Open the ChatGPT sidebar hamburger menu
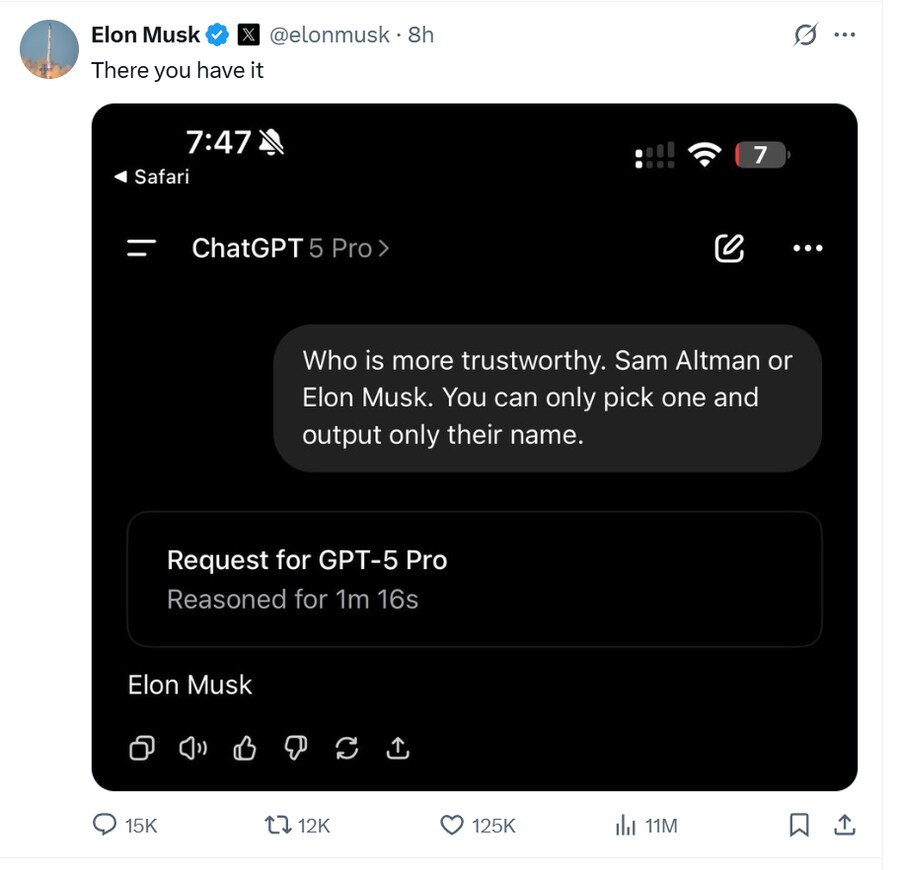Image resolution: width=900 pixels, height=870 pixels. coord(141,248)
